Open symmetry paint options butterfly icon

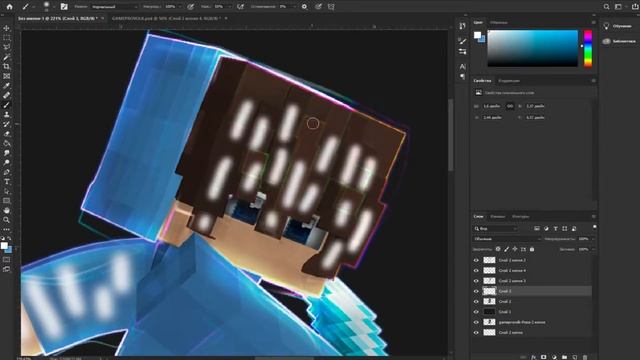click(331, 7)
